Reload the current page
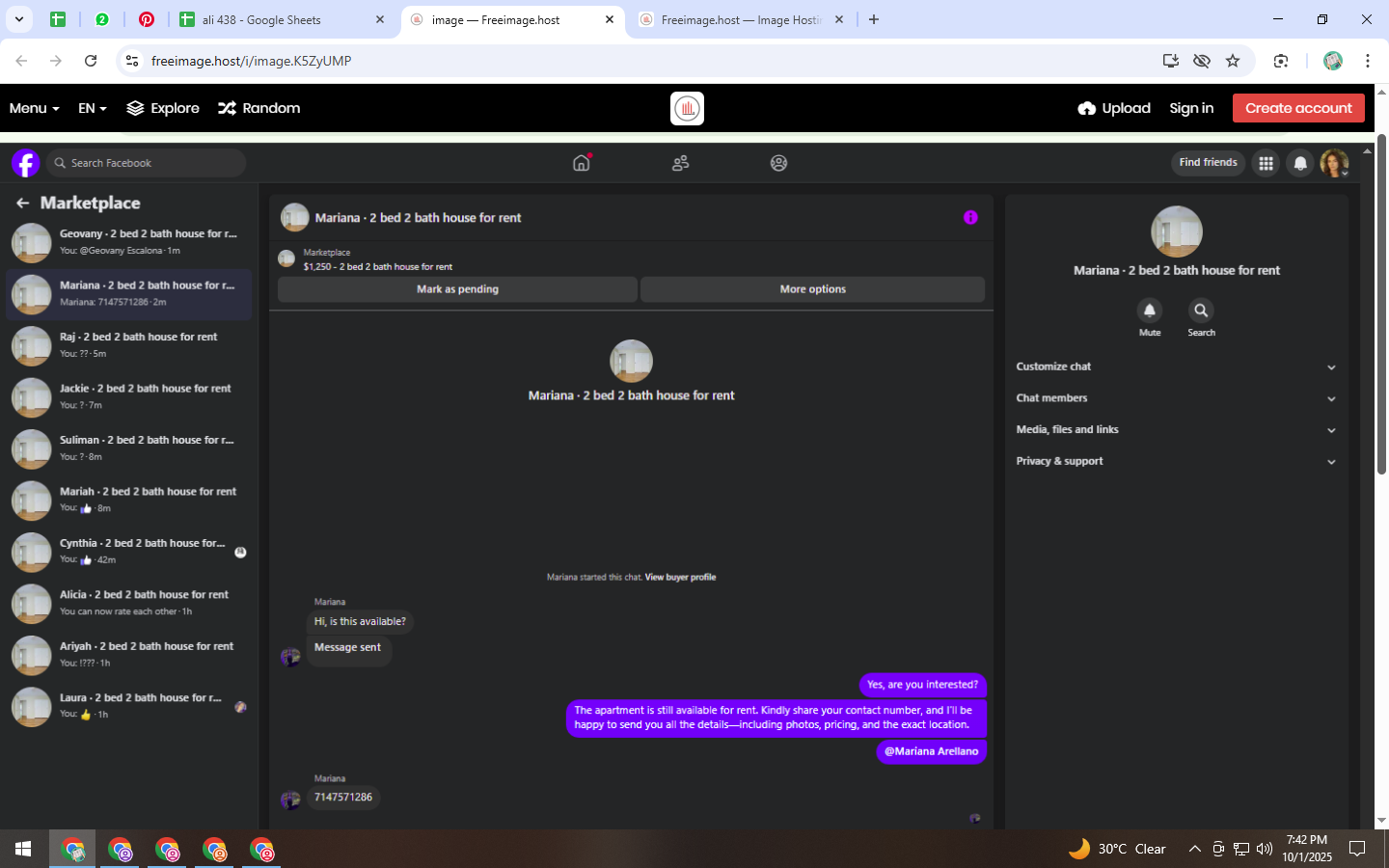 pos(91,61)
